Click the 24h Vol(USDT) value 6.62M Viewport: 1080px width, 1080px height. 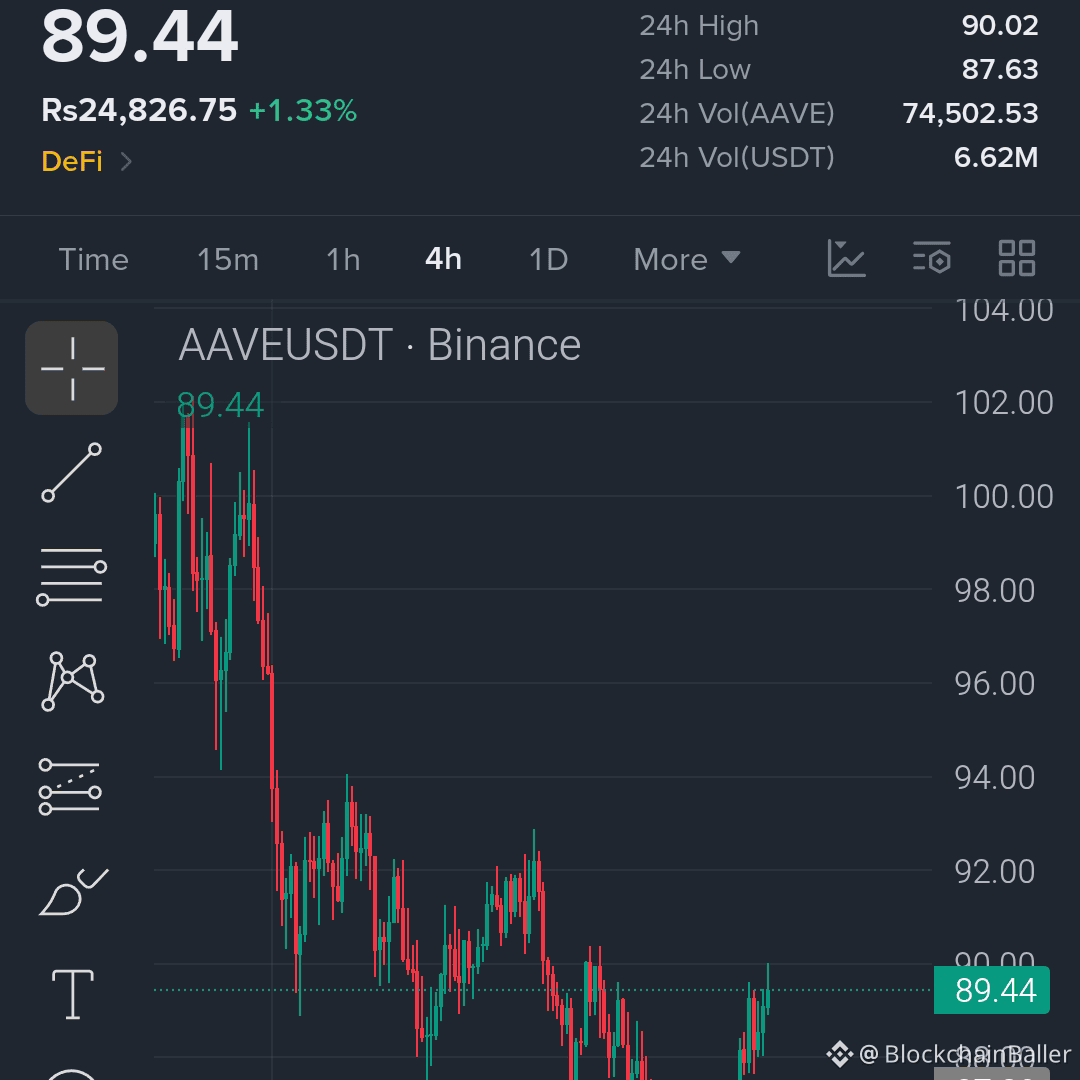click(x=996, y=158)
